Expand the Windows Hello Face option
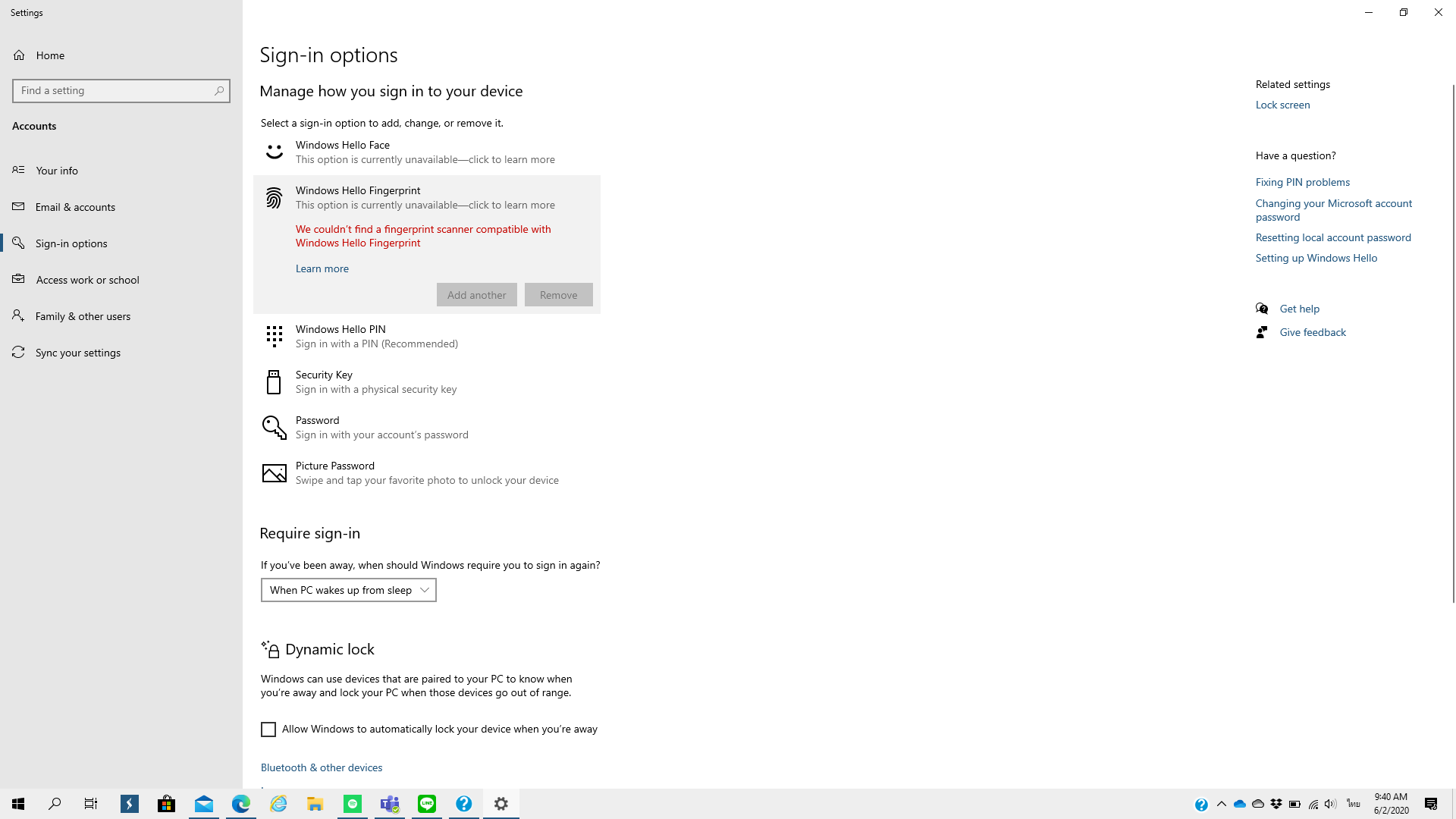 click(x=427, y=152)
